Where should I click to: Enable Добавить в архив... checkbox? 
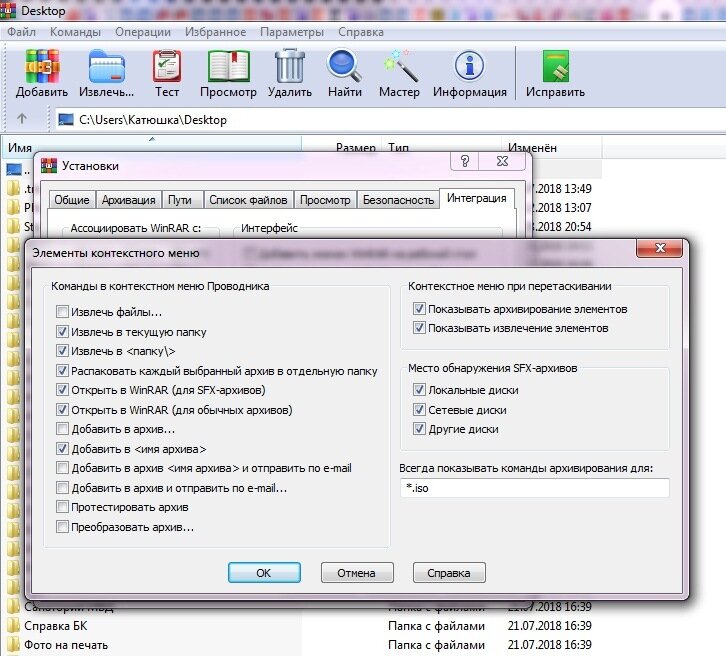62,429
